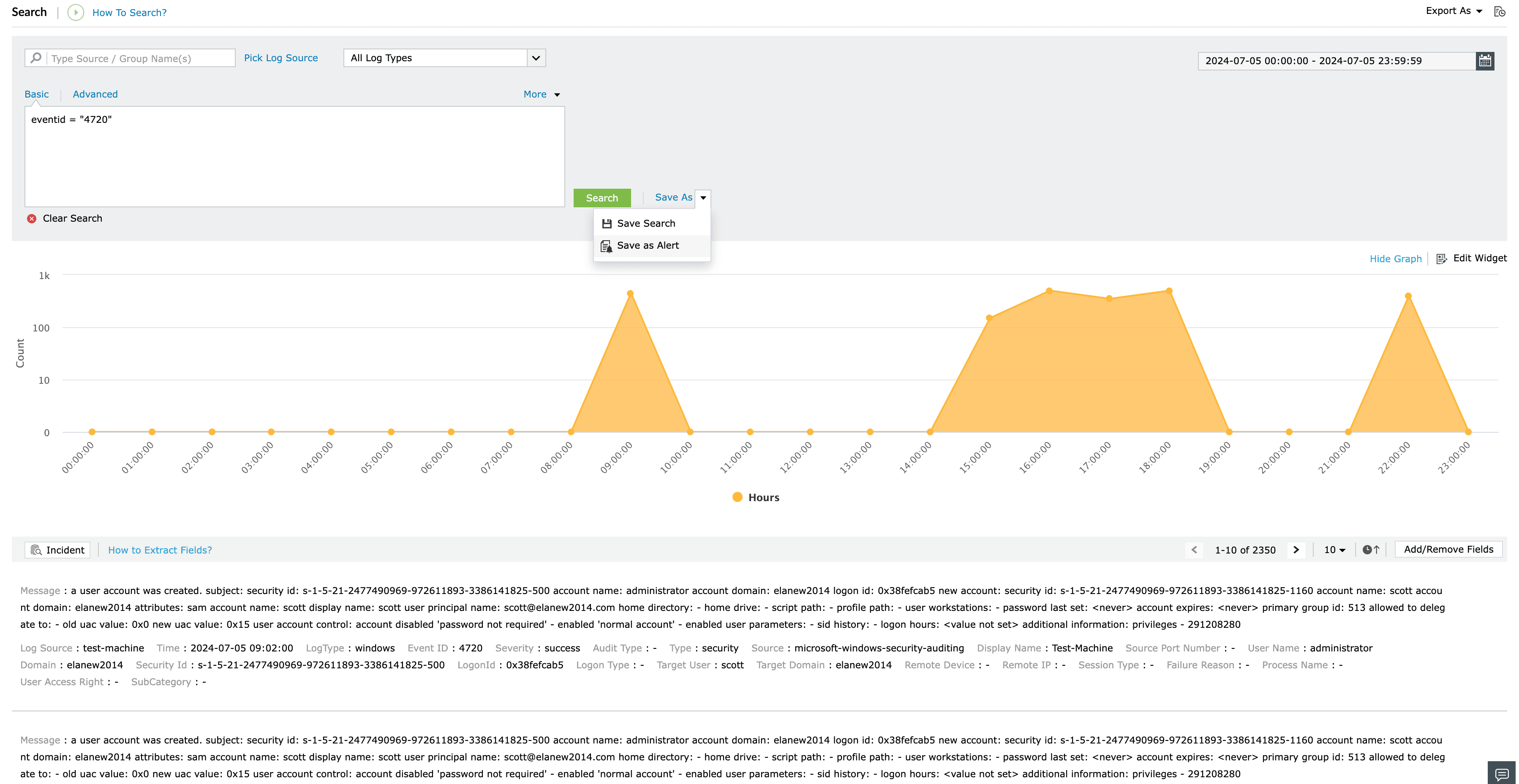Expand the All Log Types dropdown
This screenshot has height=784, width=1519.
536,58
